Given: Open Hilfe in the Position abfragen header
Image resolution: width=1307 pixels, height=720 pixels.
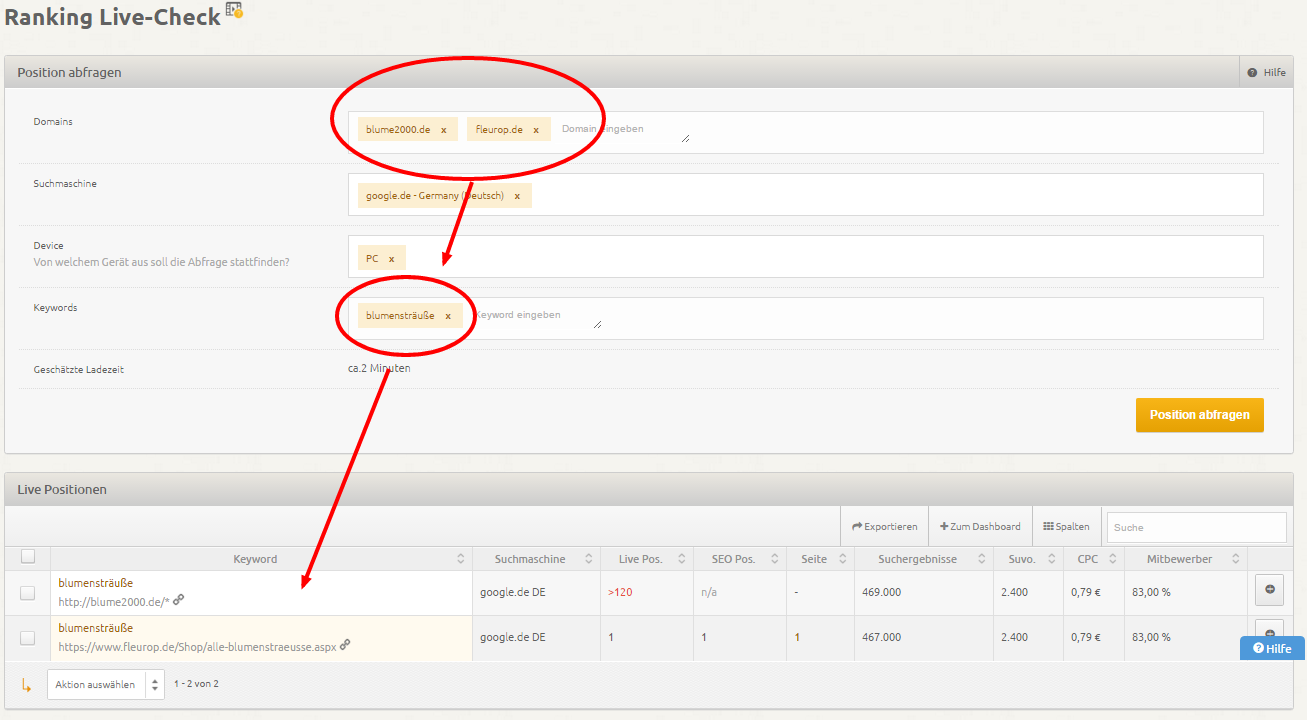Looking at the screenshot, I should (x=1267, y=73).
